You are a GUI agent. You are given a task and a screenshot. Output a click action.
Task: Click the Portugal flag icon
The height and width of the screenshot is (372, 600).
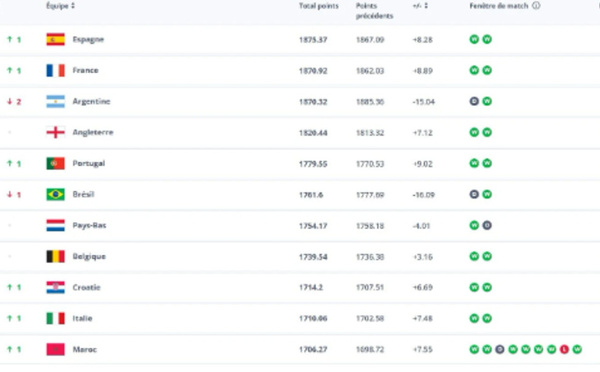point(55,163)
